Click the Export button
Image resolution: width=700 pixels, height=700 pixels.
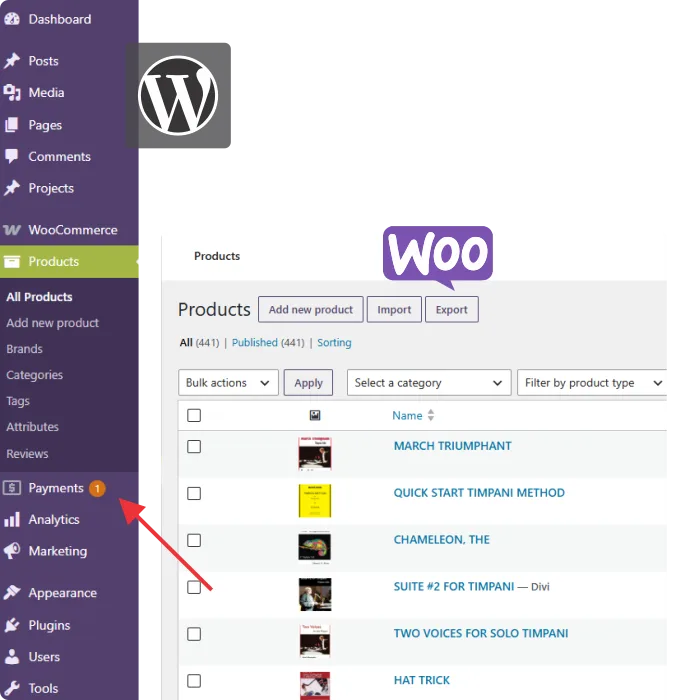pyautogui.click(x=452, y=309)
